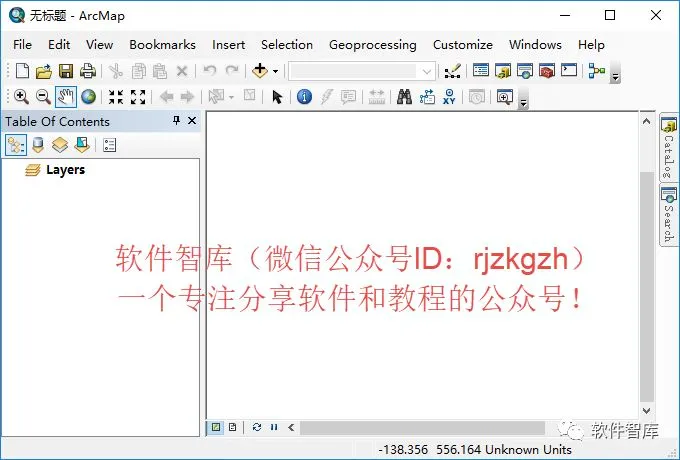This screenshot has height=460, width=680.
Task: Open the Edit menu
Action: [59, 45]
